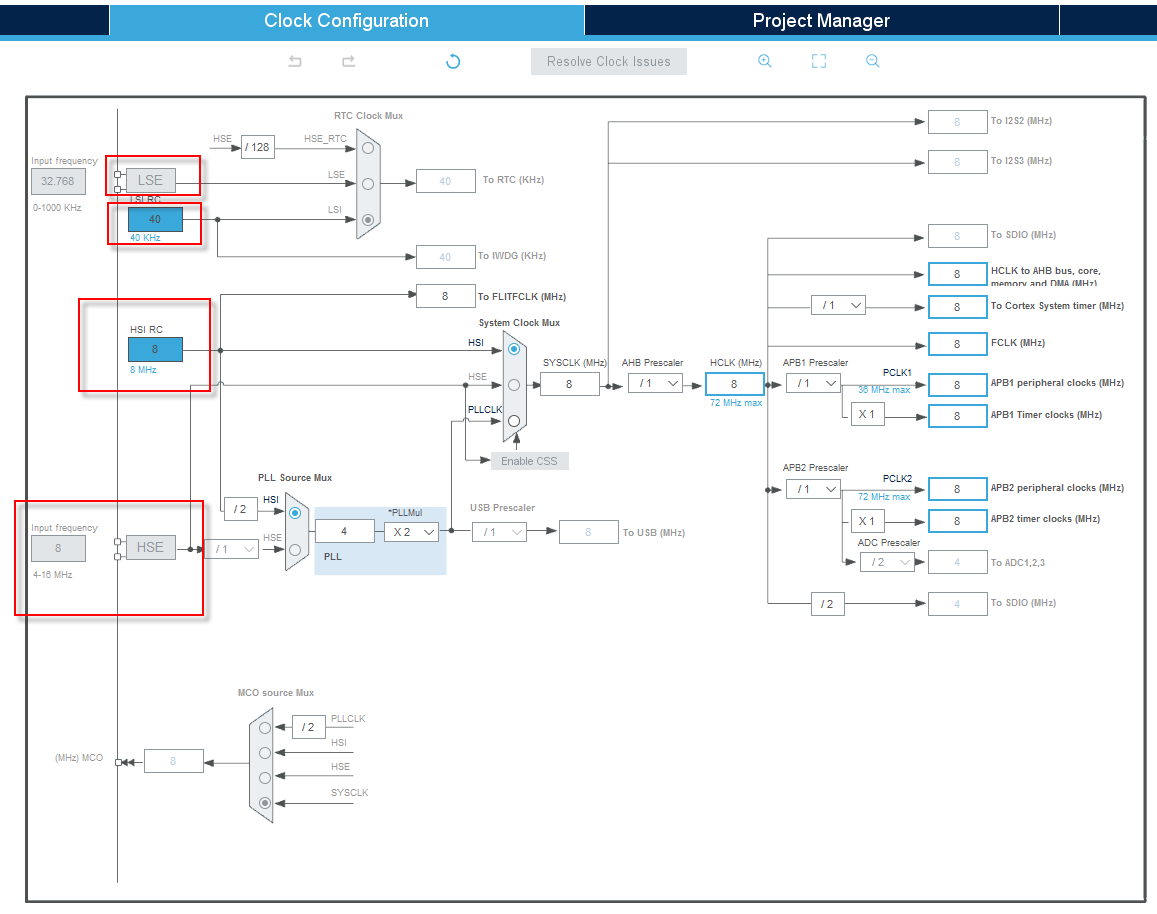Click the HCLK to AHB bus value box
This screenshot has width=1157, height=914.
957,274
